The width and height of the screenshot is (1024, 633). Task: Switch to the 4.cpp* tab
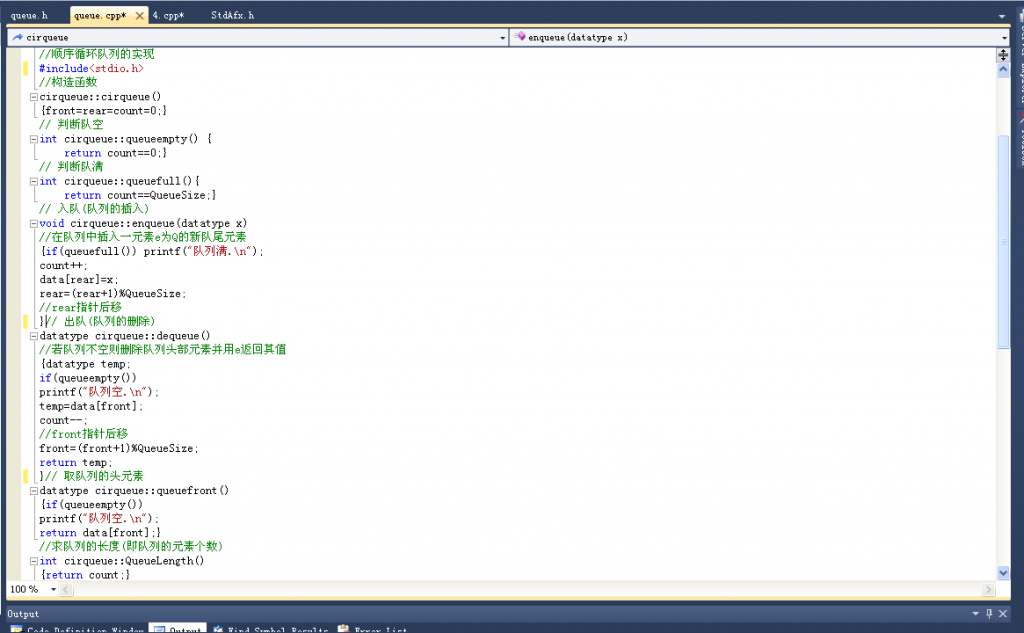point(168,15)
